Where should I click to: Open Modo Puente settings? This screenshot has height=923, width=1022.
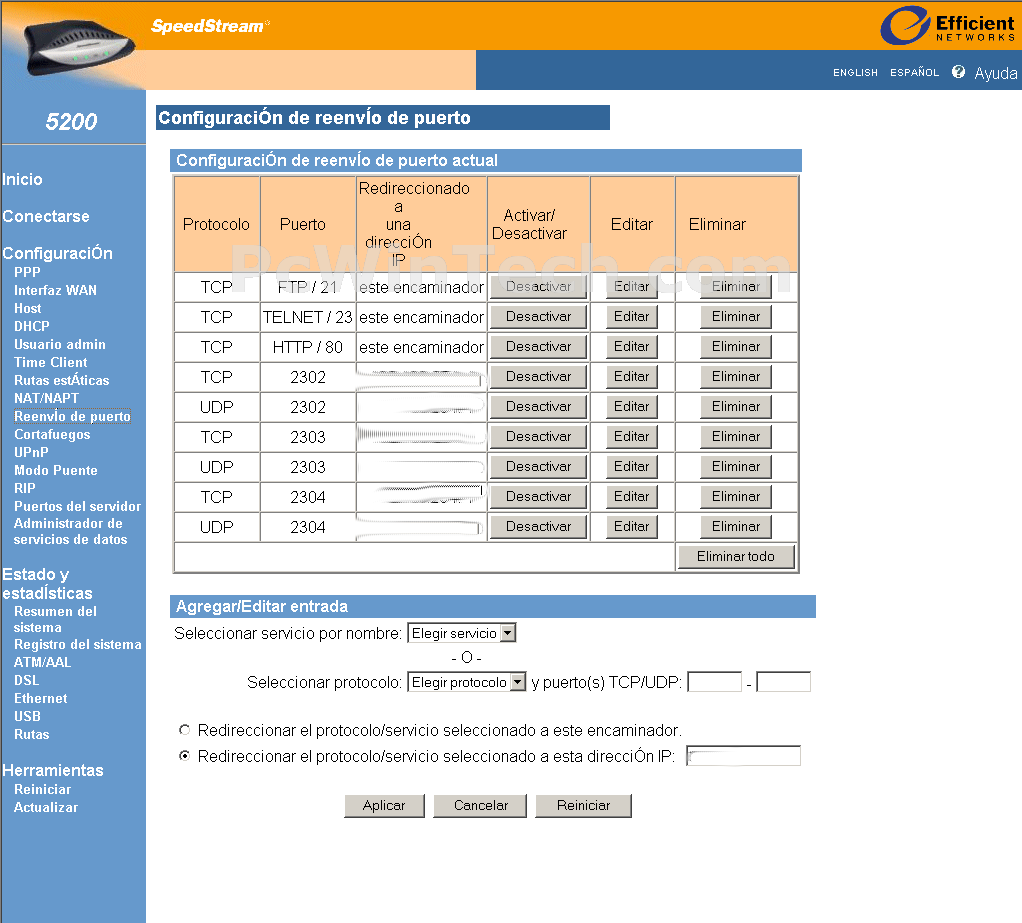pos(56,470)
